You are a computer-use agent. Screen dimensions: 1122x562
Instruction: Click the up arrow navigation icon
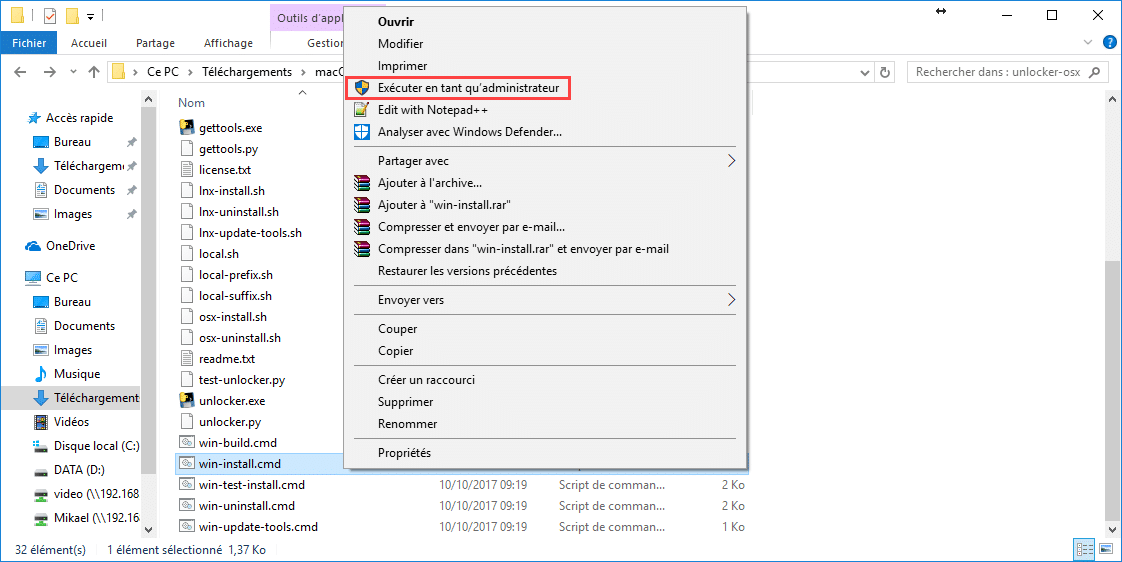click(94, 72)
